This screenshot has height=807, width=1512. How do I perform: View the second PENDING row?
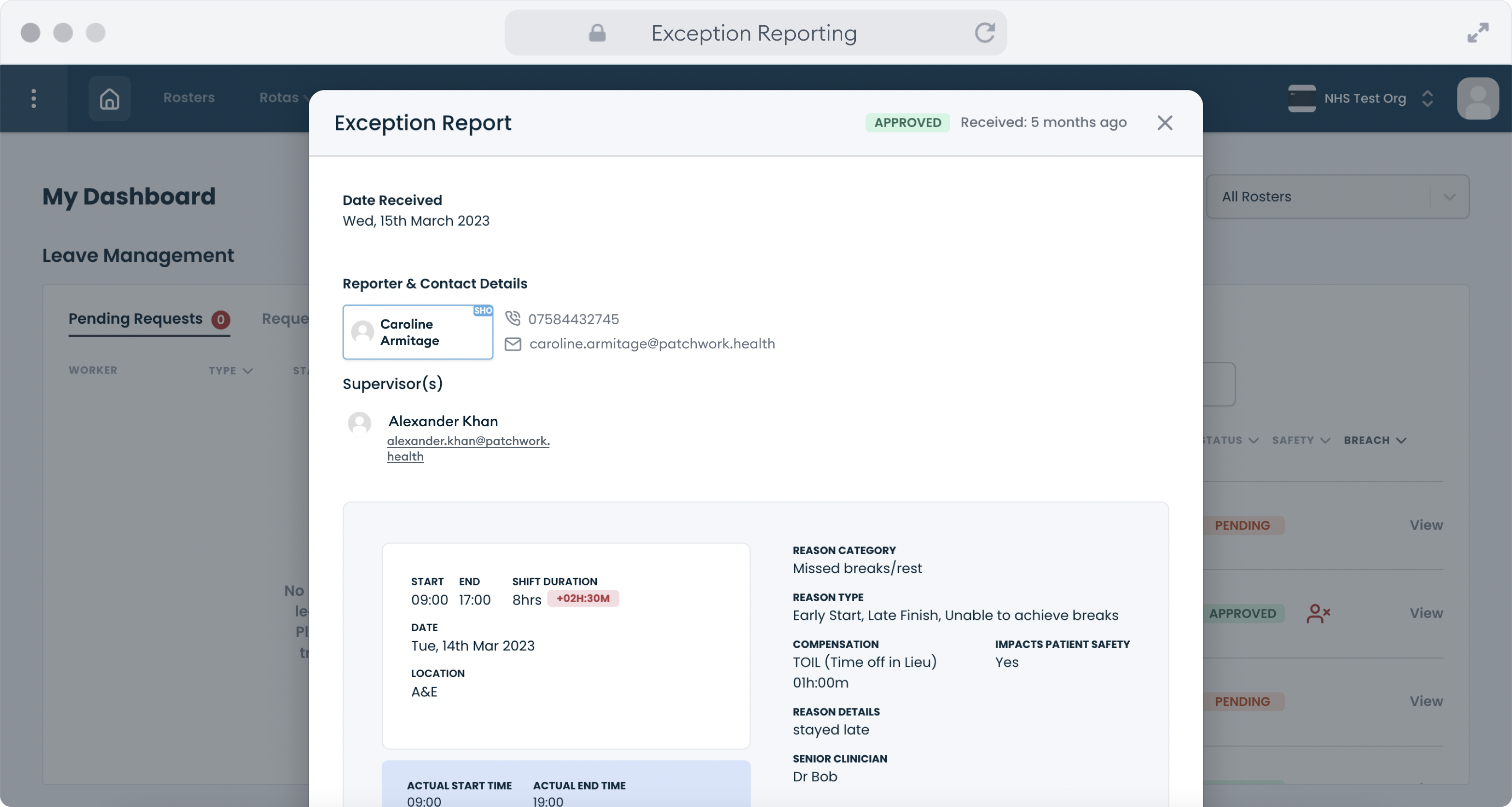point(1426,701)
